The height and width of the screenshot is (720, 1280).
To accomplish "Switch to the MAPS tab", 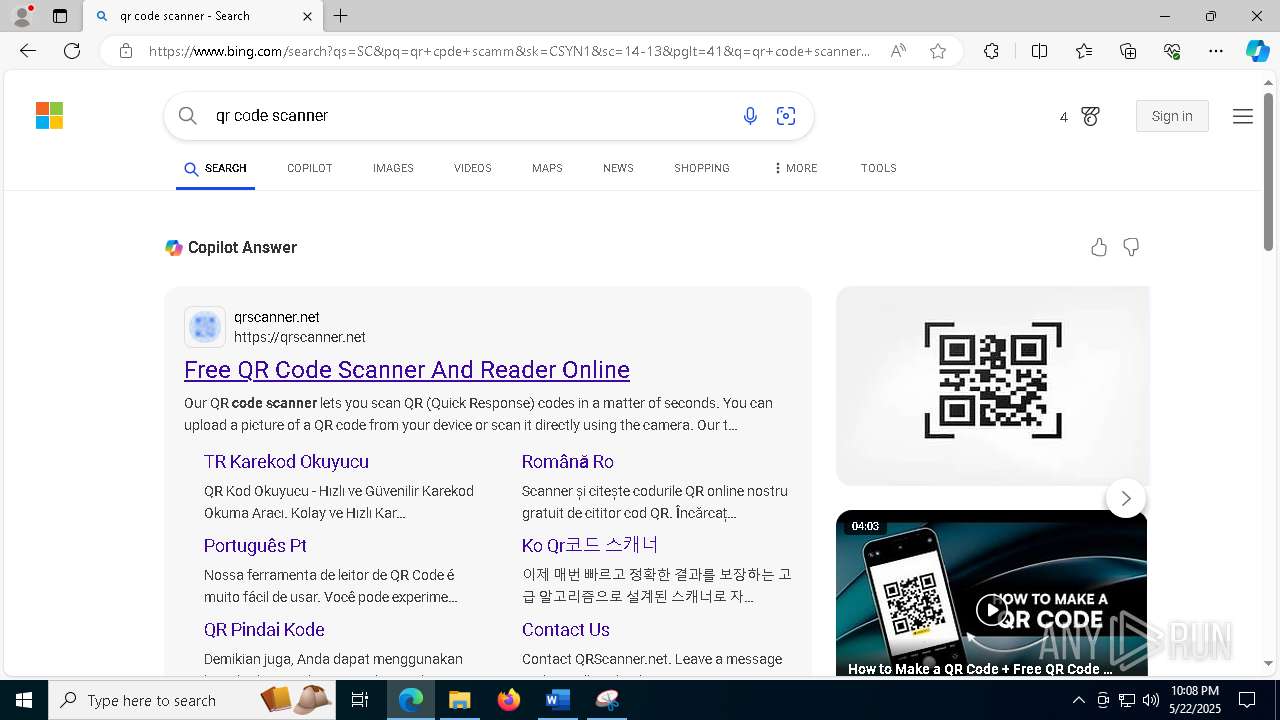I will point(547,168).
